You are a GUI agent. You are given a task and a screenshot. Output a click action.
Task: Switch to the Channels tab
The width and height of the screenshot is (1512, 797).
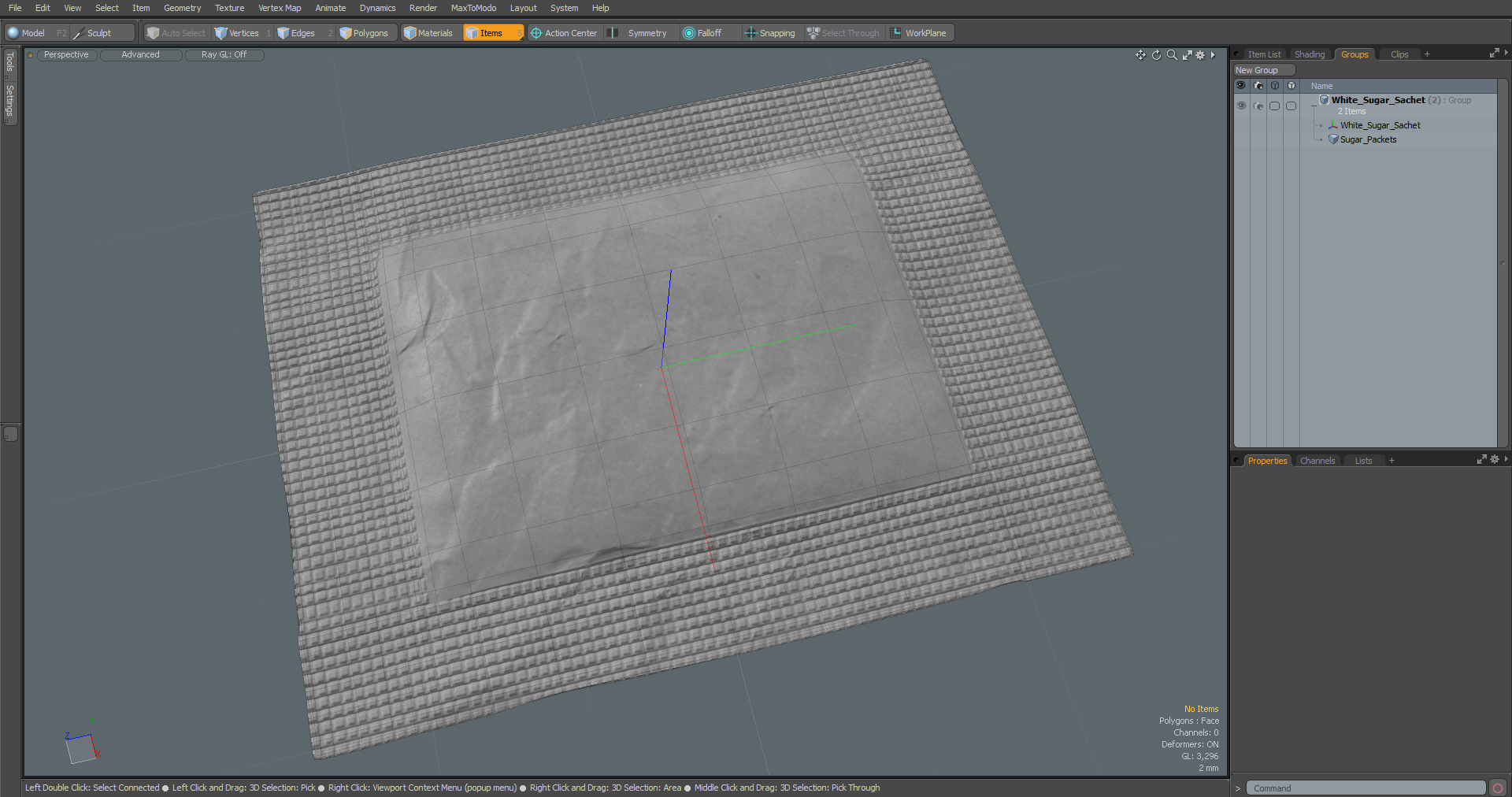[1317, 461]
